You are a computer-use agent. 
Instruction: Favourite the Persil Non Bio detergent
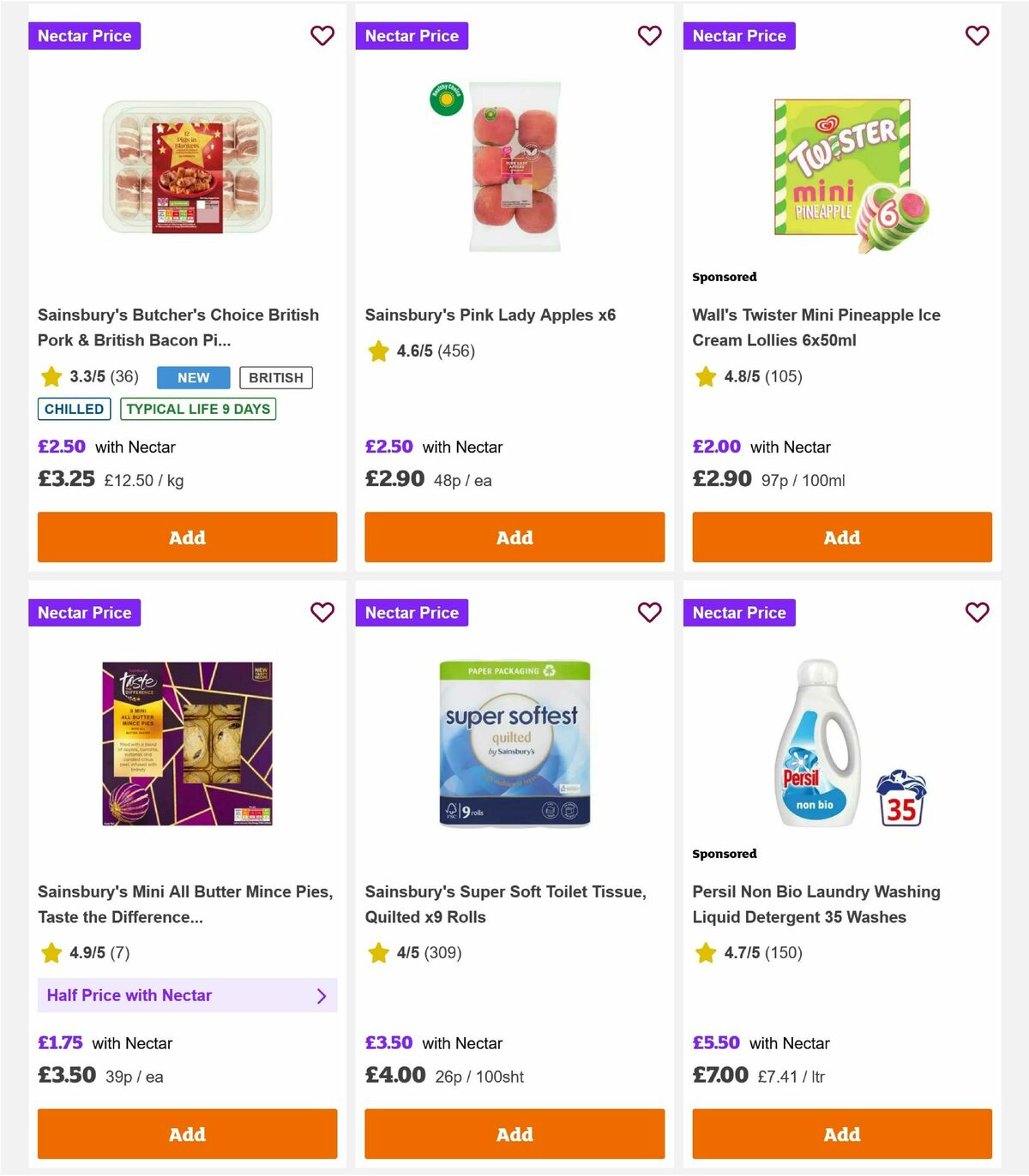tap(977, 613)
